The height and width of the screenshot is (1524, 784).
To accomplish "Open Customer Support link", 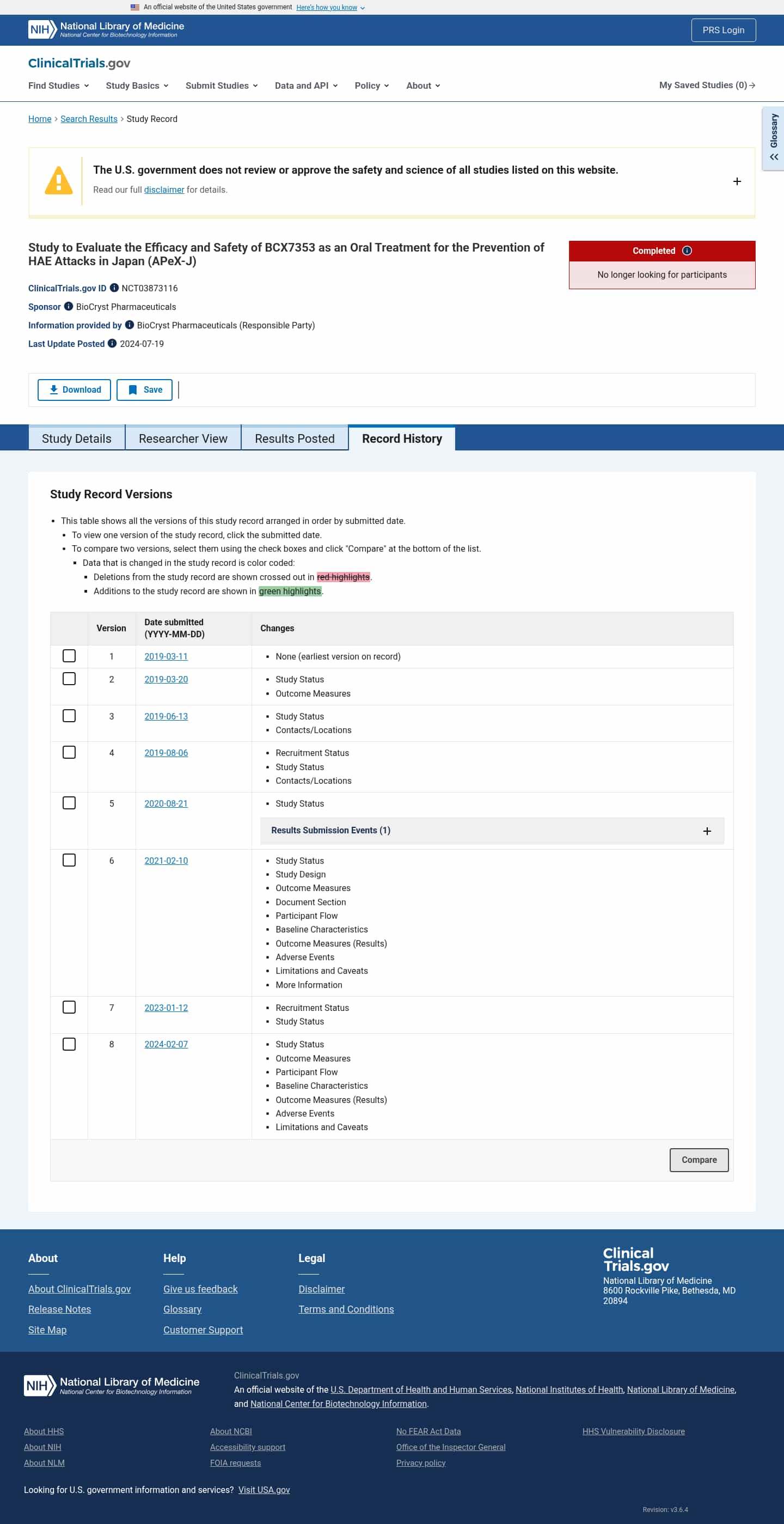I will (204, 1330).
